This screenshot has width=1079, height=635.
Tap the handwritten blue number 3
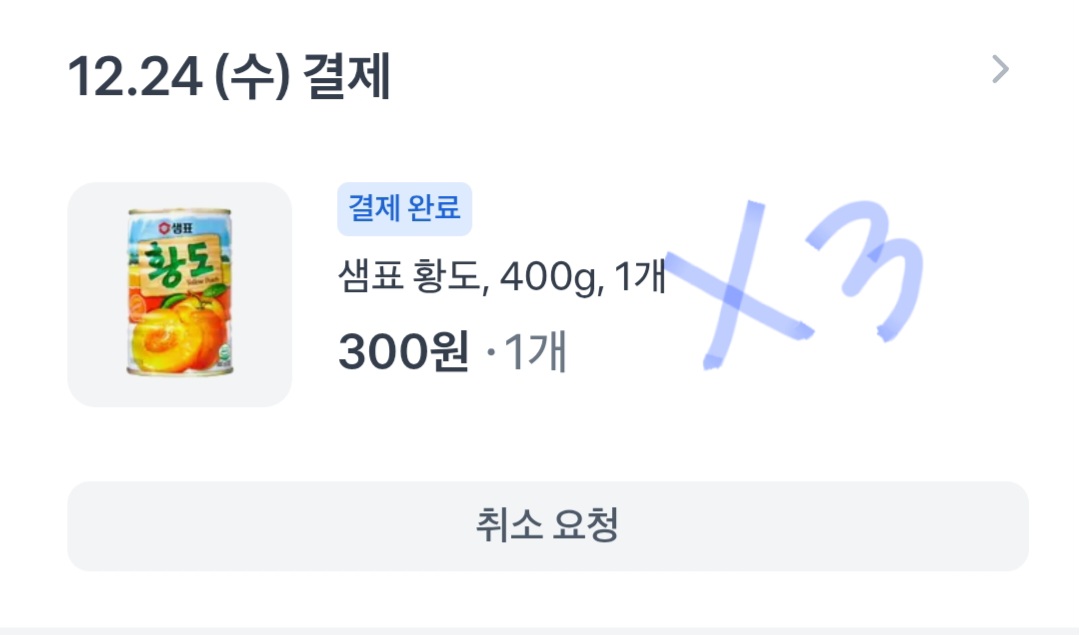click(868, 270)
